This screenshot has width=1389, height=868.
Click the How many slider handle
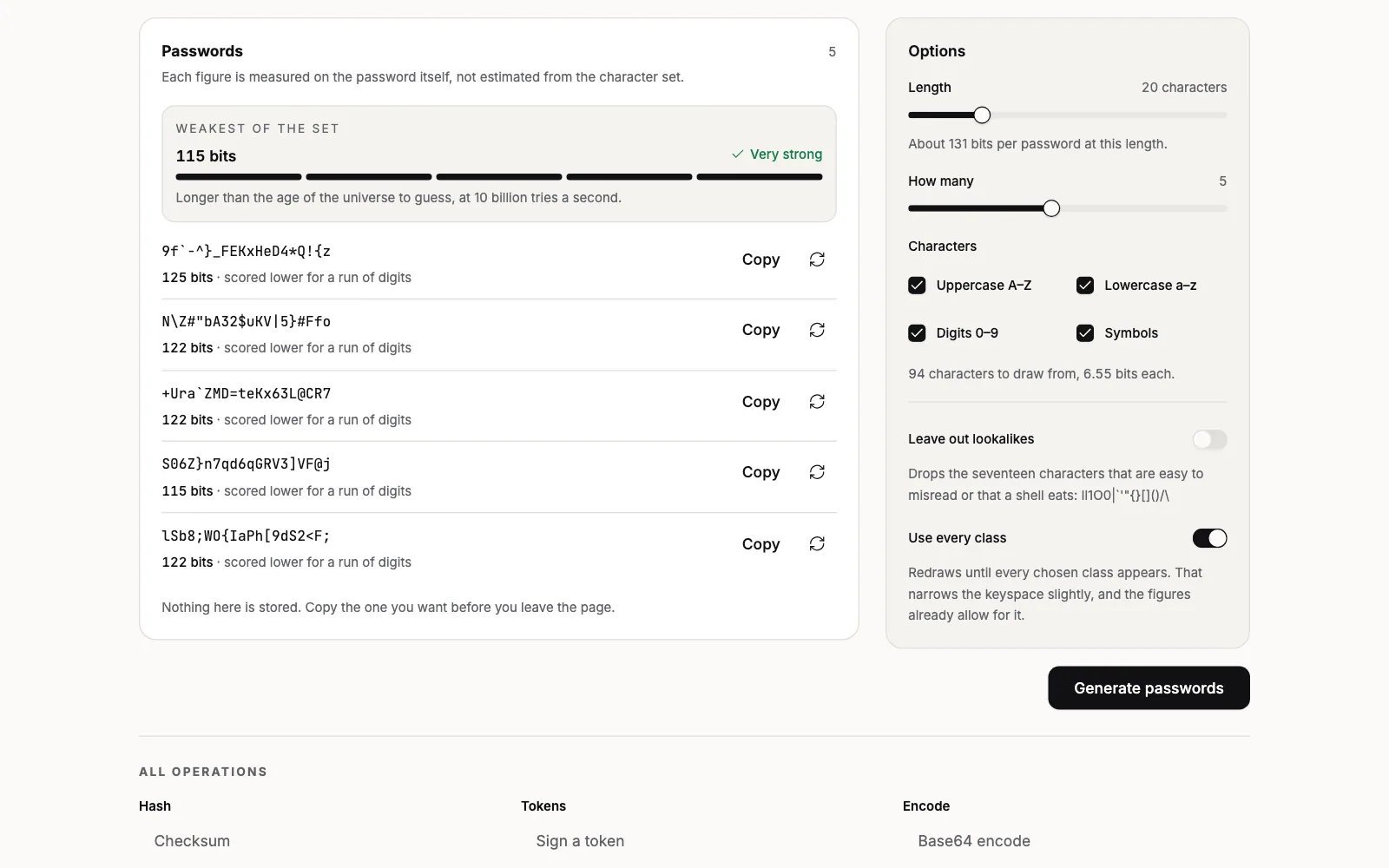coord(1051,208)
